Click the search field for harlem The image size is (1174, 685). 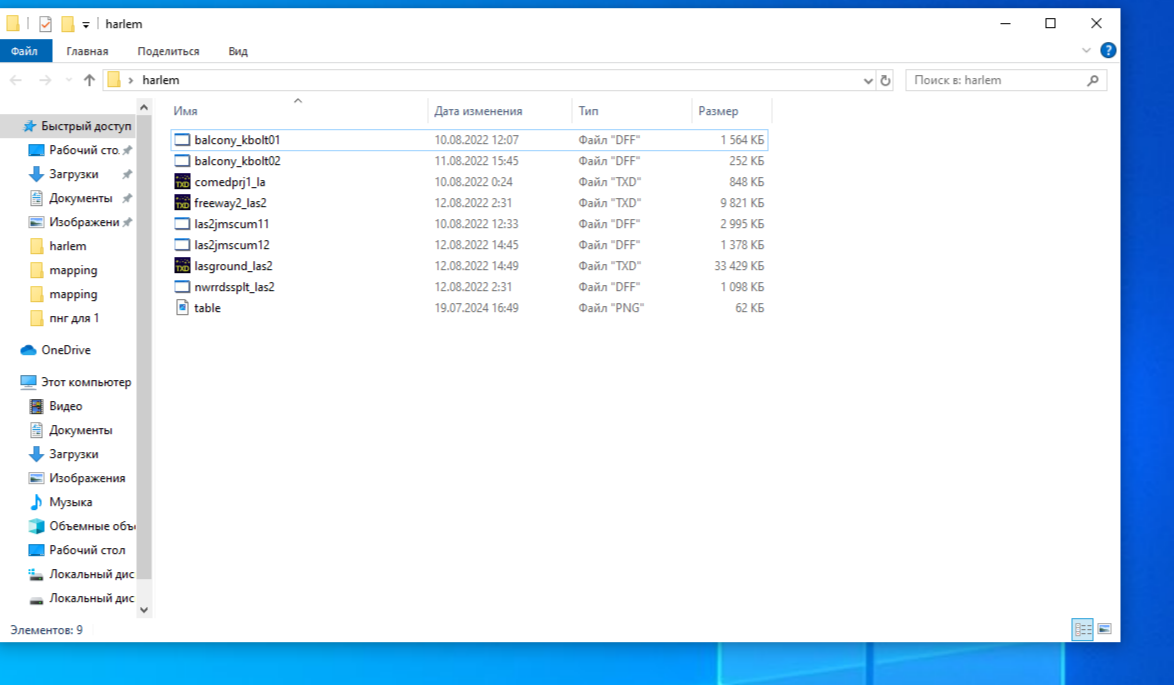click(x=995, y=80)
